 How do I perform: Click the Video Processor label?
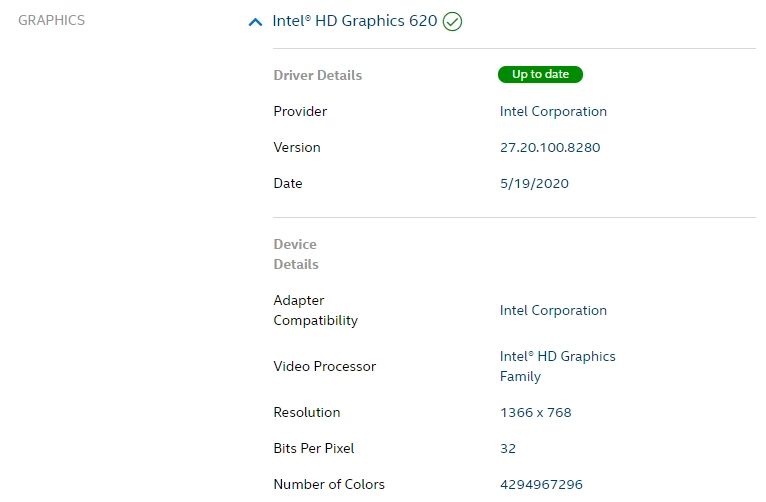coord(324,366)
